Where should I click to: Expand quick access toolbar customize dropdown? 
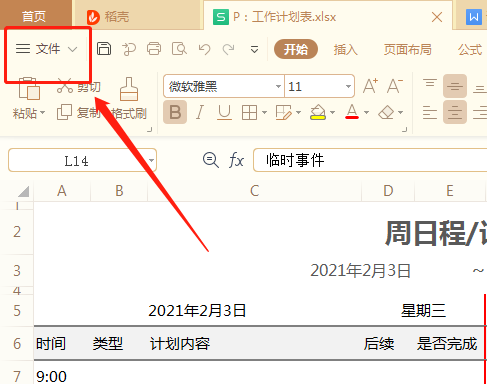pyautogui.click(x=254, y=50)
